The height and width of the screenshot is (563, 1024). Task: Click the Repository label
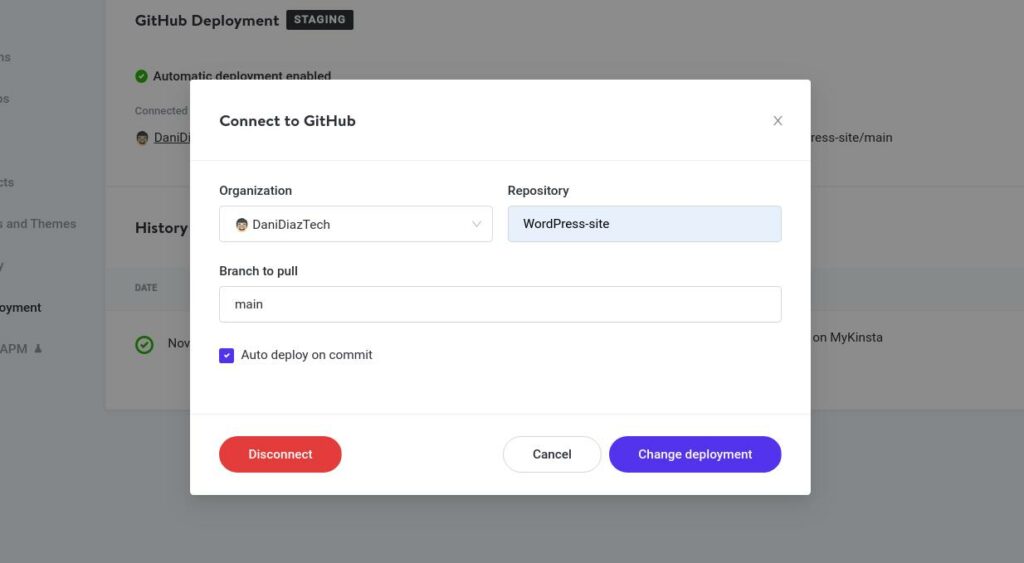[x=538, y=191]
